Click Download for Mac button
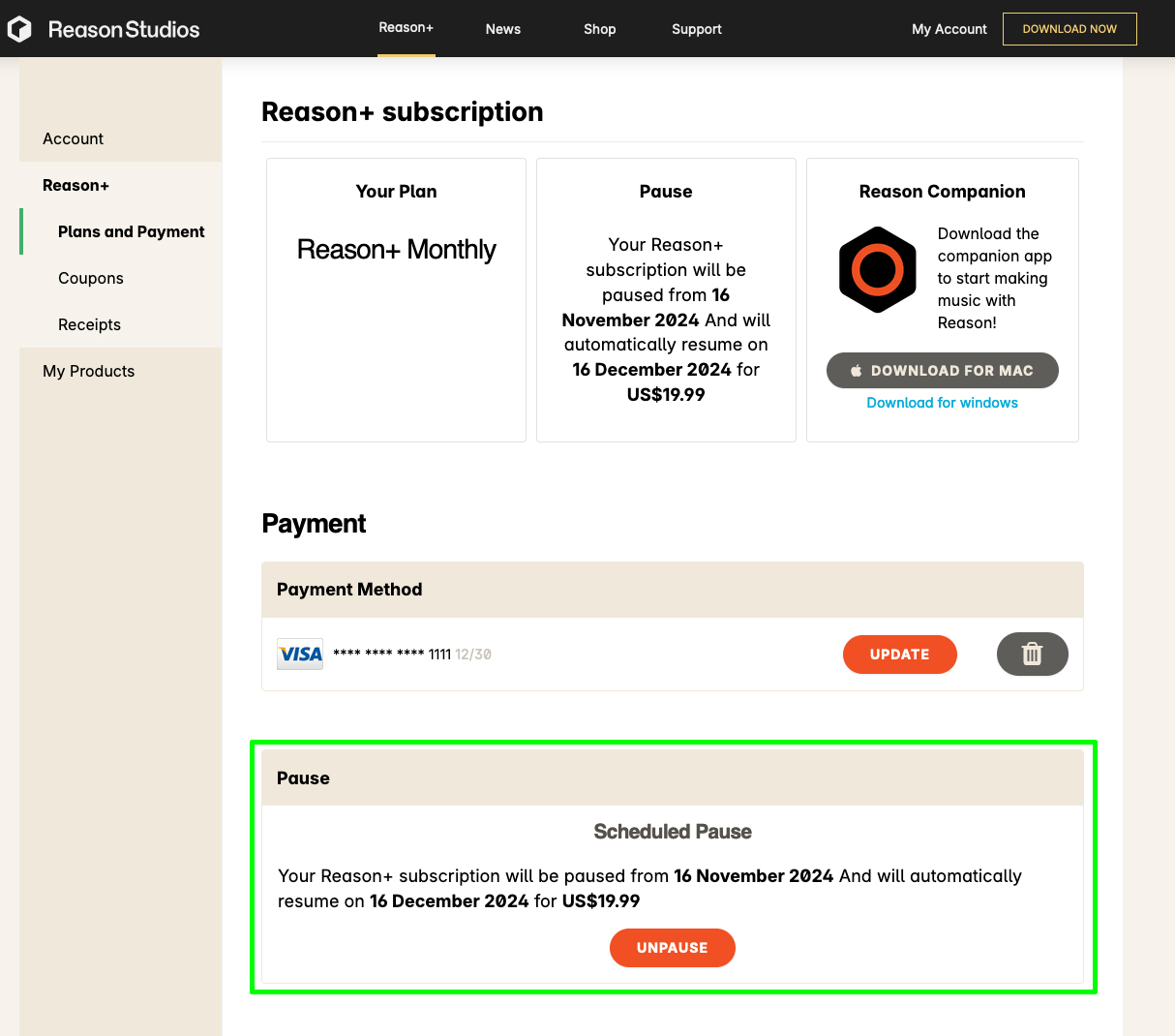The image size is (1175, 1036). 943,371
